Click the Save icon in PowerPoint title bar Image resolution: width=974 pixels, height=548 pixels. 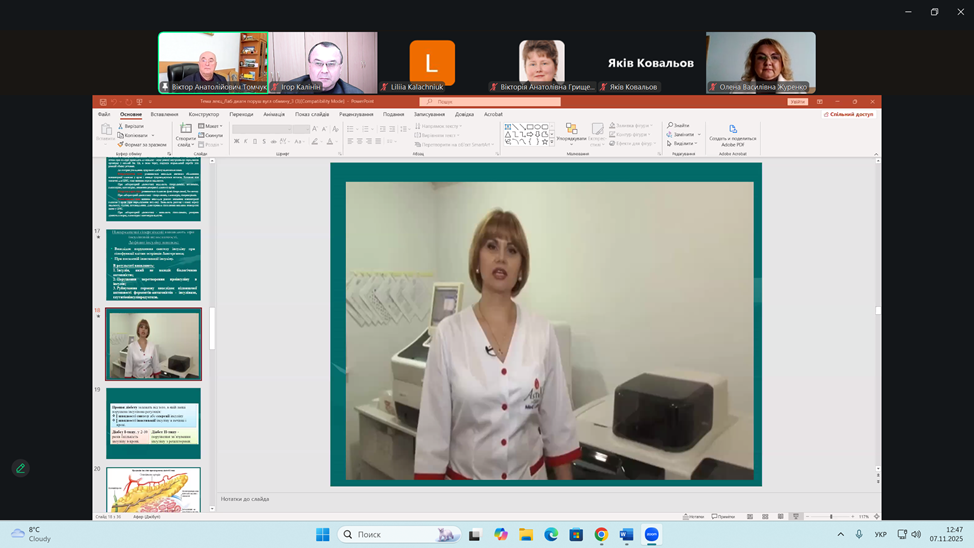pos(103,101)
